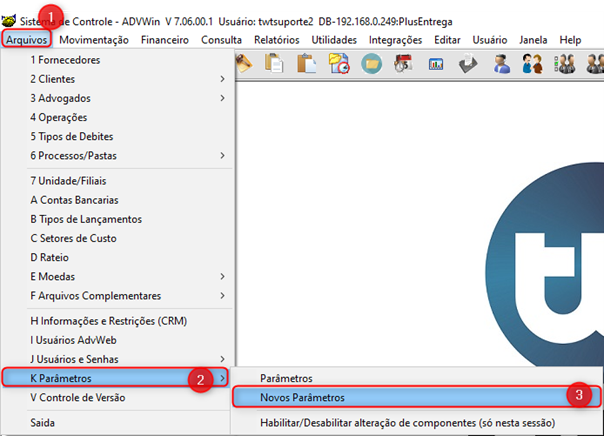Click the folder document with red circle icon
The image size is (604, 436).
click(339, 64)
